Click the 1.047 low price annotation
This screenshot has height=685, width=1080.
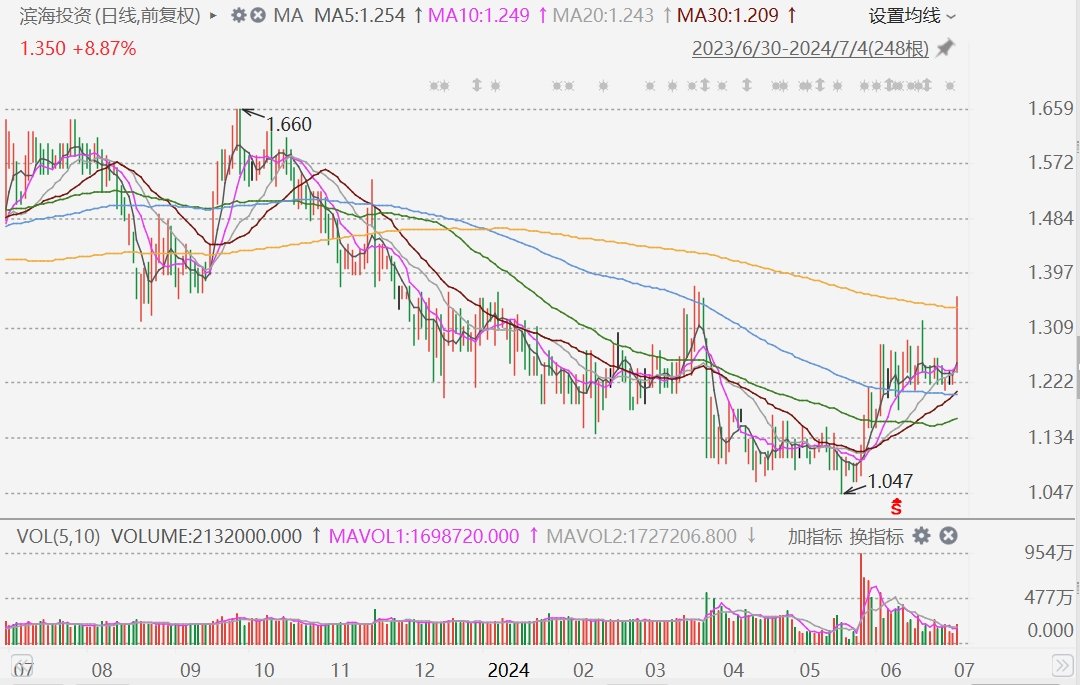891,481
